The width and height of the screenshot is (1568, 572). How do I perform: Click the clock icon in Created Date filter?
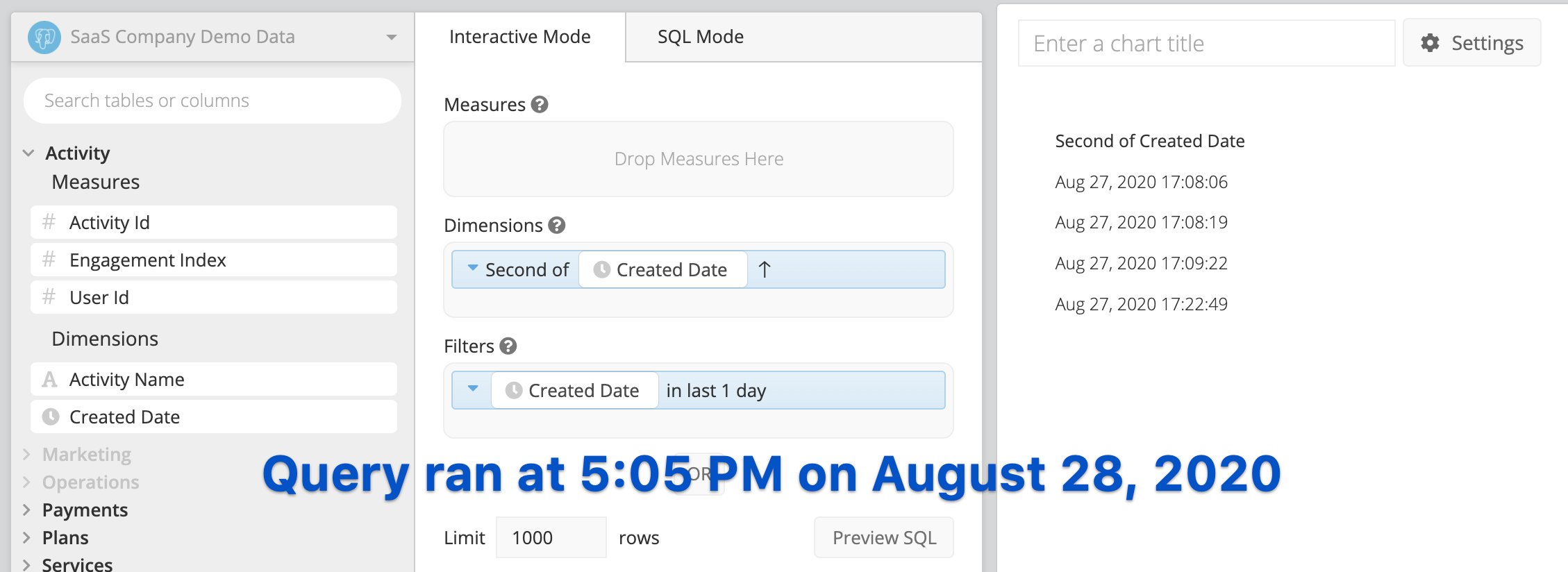tap(514, 390)
